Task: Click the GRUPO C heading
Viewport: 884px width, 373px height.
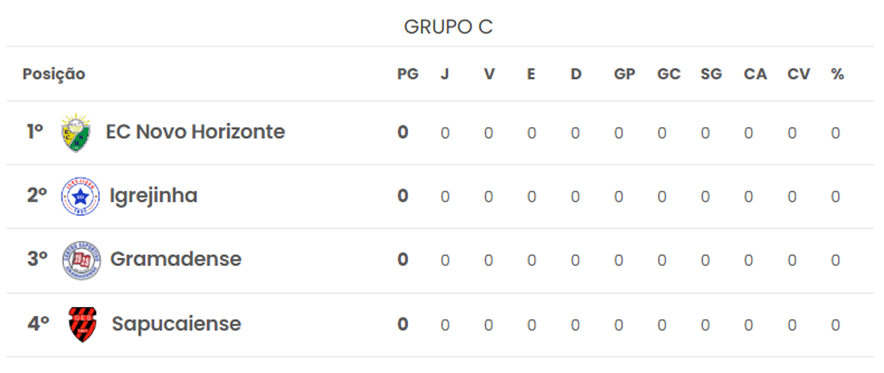Action: (x=448, y=27)
